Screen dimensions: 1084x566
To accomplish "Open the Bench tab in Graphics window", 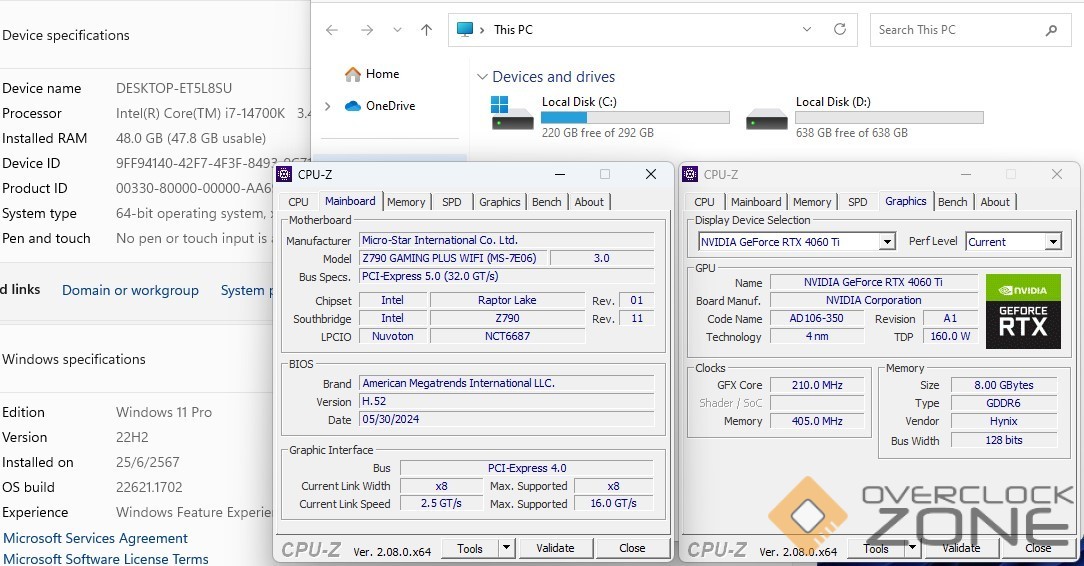I will (x=952, y=202).
